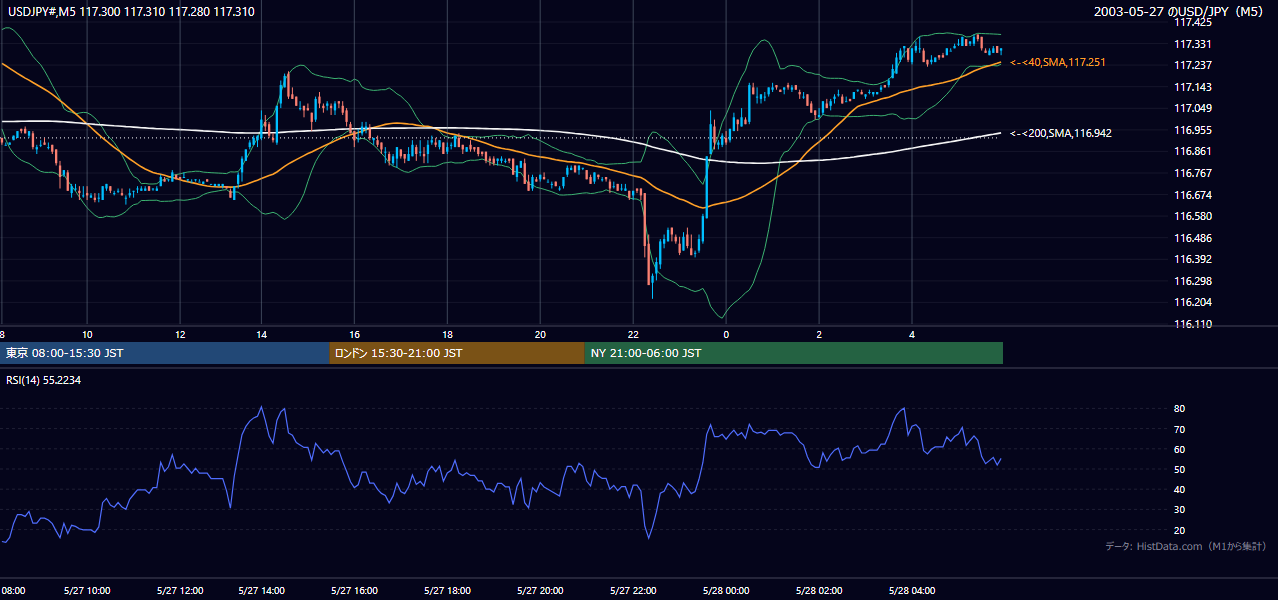Click the RSI axis level 70
This screenshot has width=1278, height=600.
(x=1180, y=429)
